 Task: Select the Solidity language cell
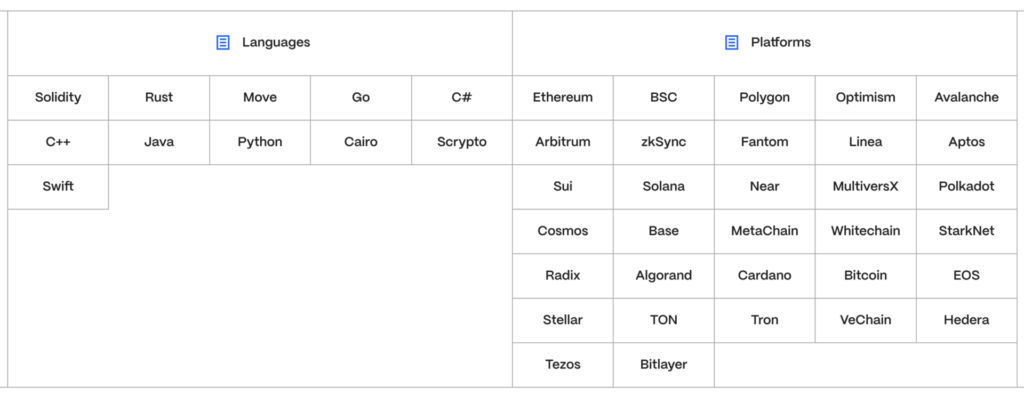(x=58, y=98)
